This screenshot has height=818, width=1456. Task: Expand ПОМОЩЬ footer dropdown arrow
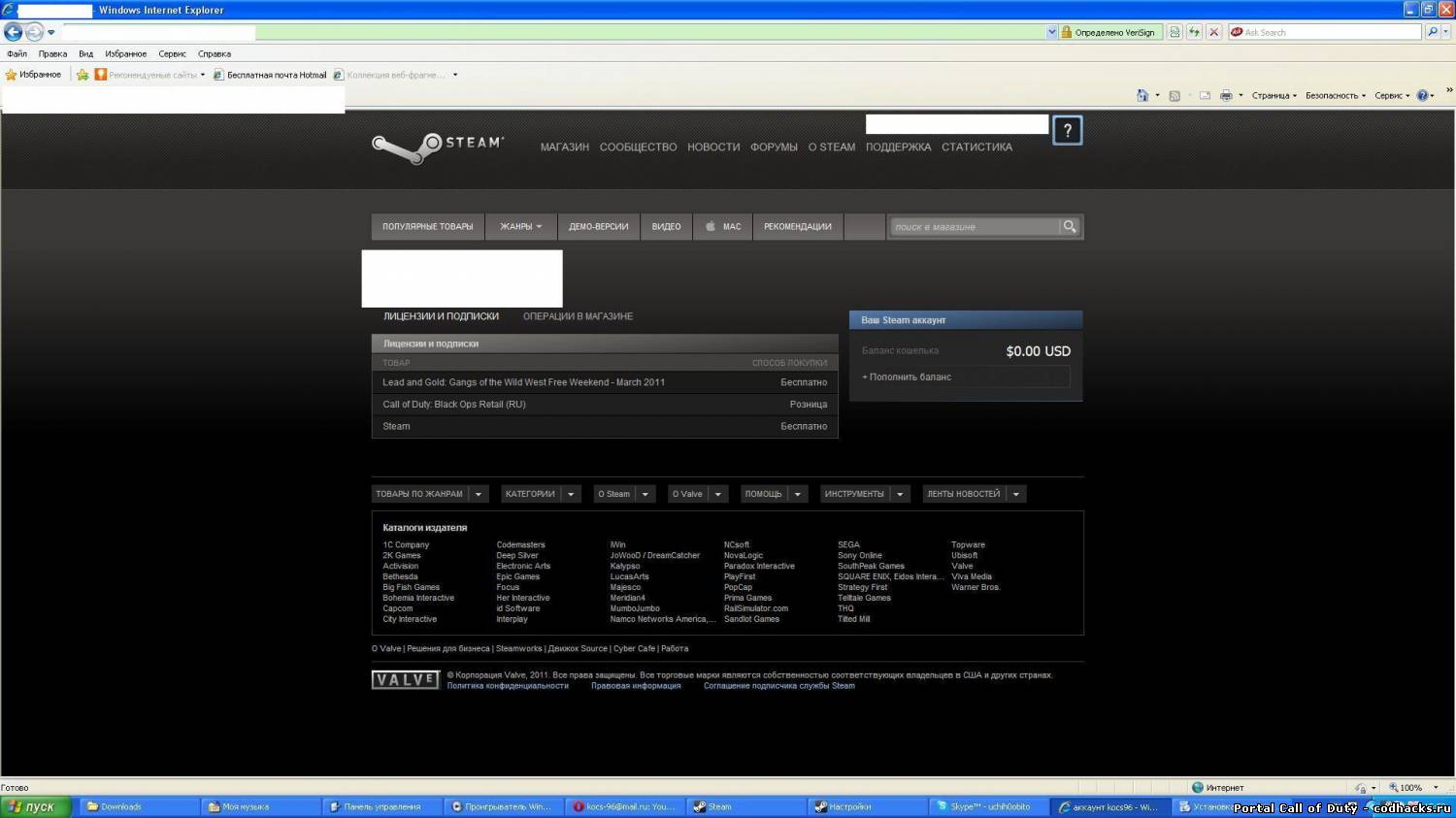798,494
